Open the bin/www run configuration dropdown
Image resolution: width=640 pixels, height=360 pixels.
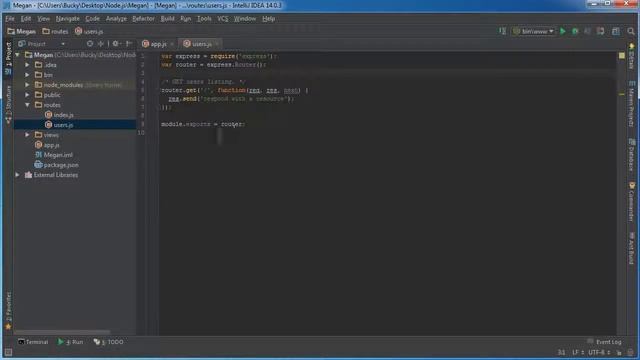533,31
